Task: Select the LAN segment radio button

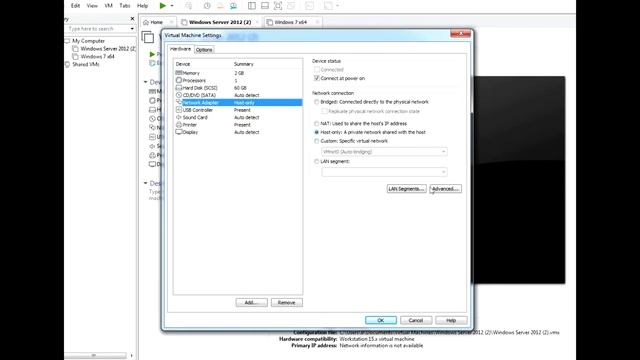Action: point(316,161)
